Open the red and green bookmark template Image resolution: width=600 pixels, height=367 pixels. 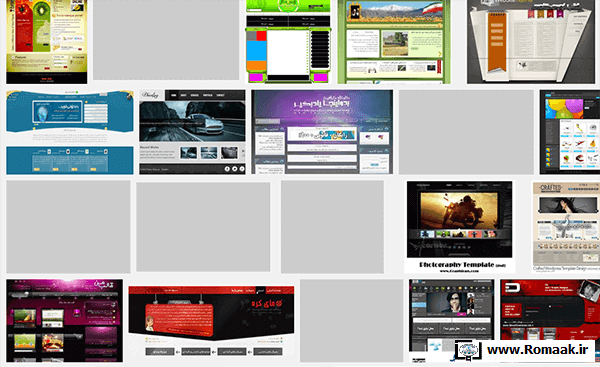click(x=47, y=42)
